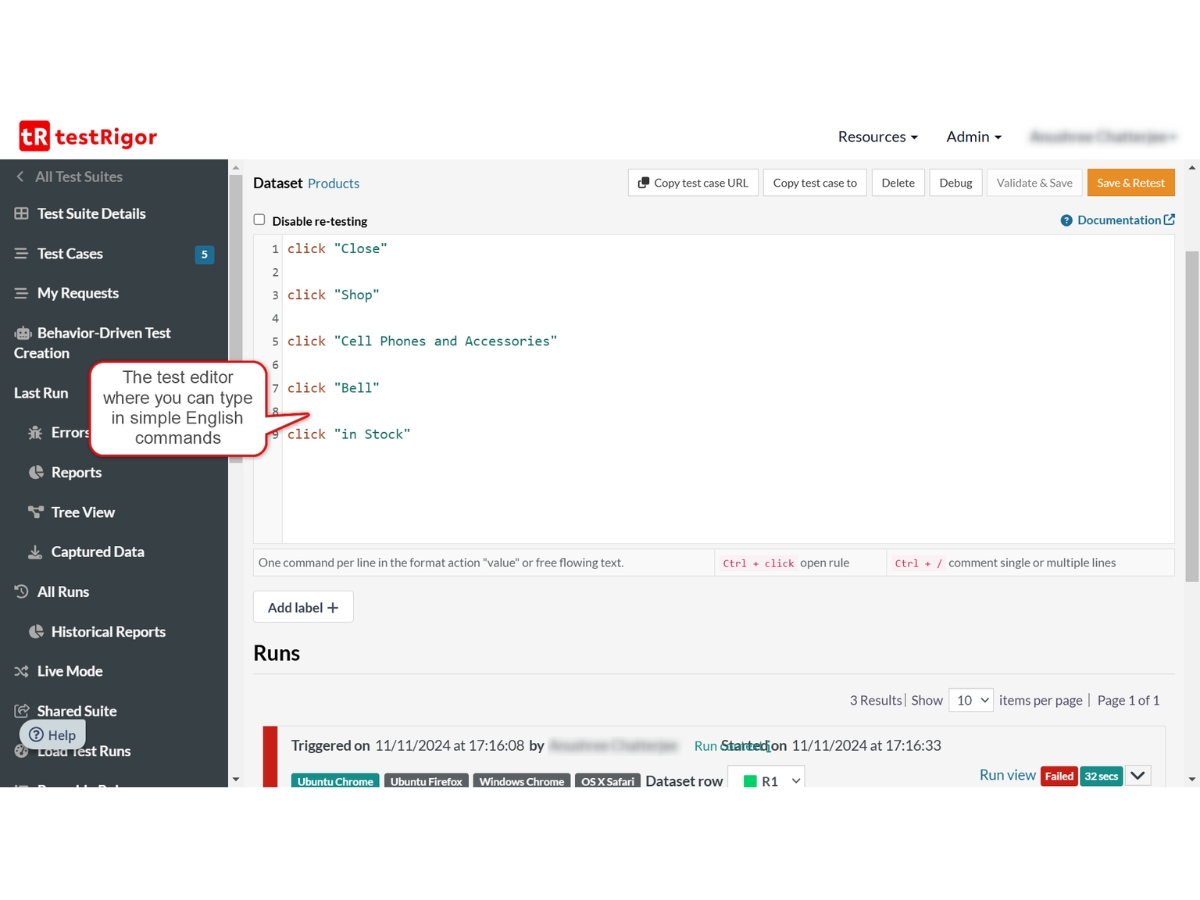
Task: Click the Test Cases count badge 5
Action: pos(204,255)
